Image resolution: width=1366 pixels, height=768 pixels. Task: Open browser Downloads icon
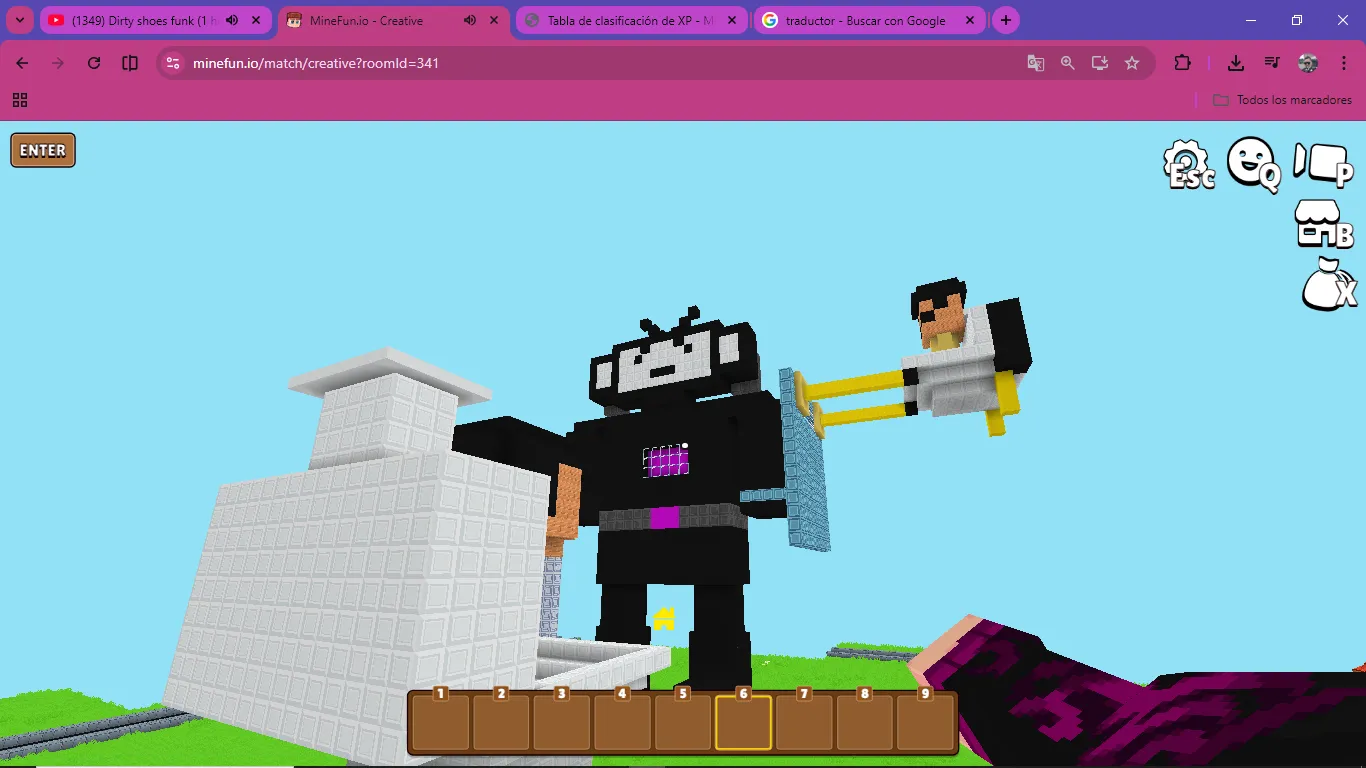[1236, 63]
